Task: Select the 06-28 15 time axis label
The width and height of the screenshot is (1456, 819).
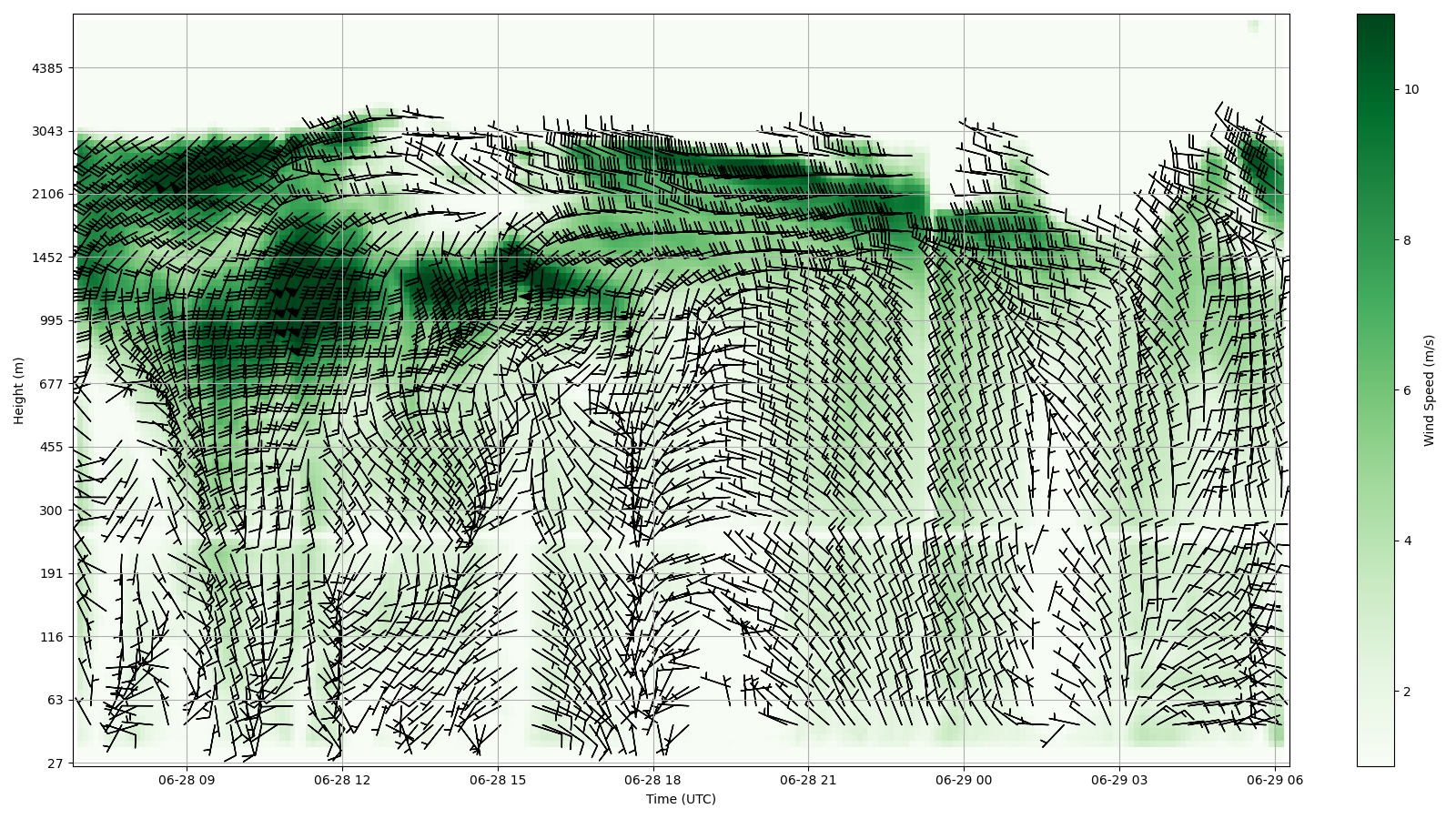Action: [498, 780]
